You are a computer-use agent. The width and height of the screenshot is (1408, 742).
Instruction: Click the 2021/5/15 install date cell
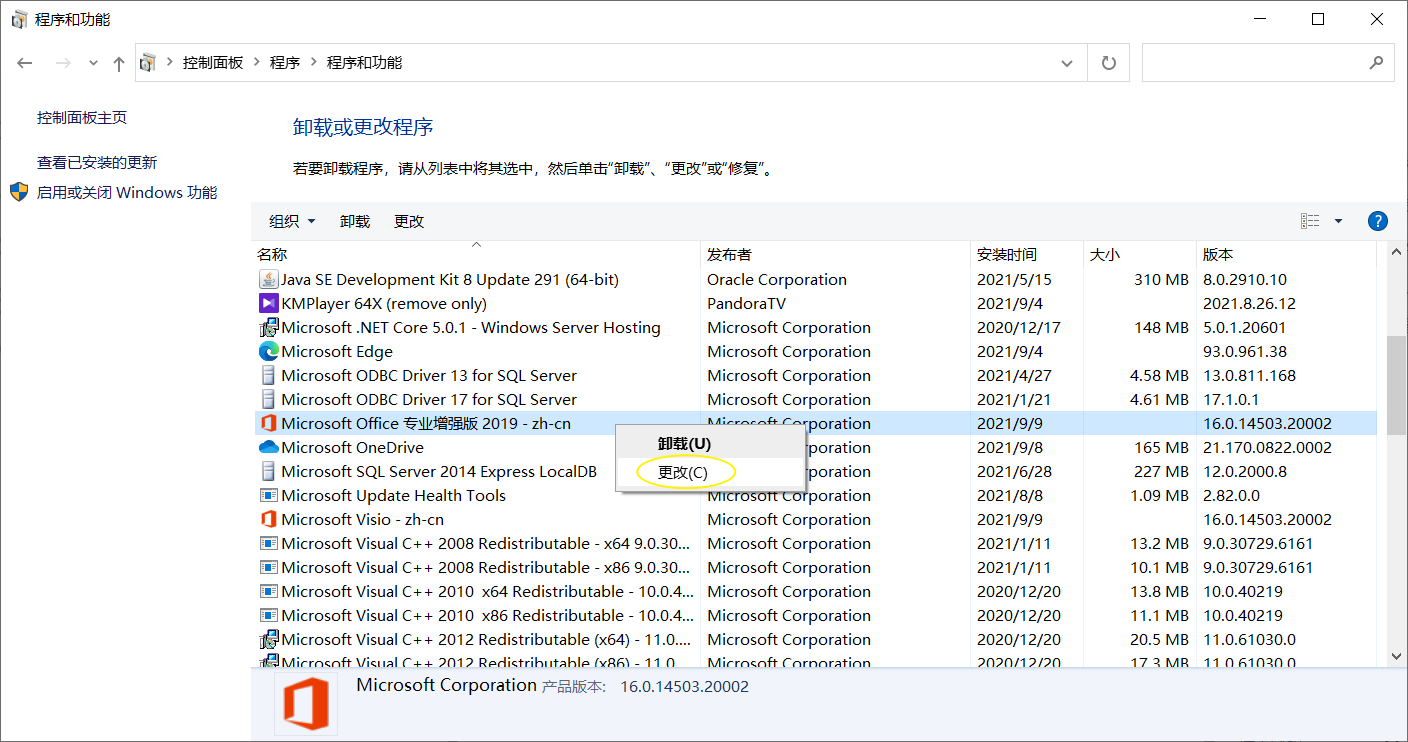click(1014, 280)
